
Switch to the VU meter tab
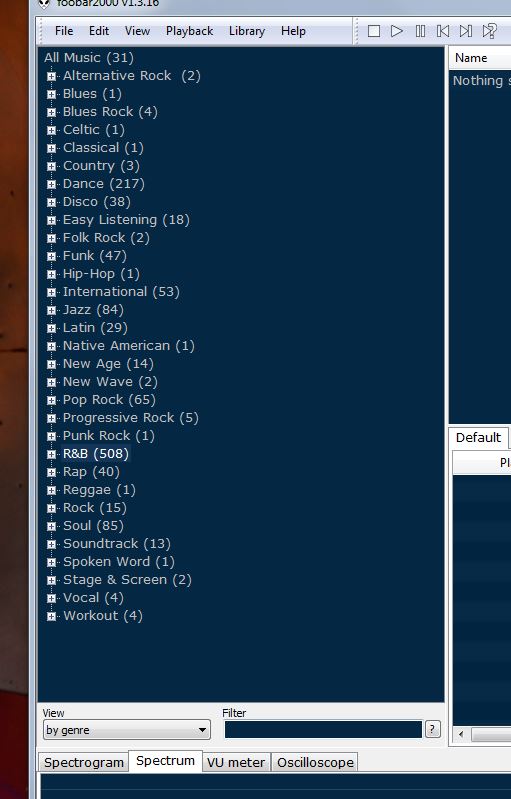coord(236,762)
